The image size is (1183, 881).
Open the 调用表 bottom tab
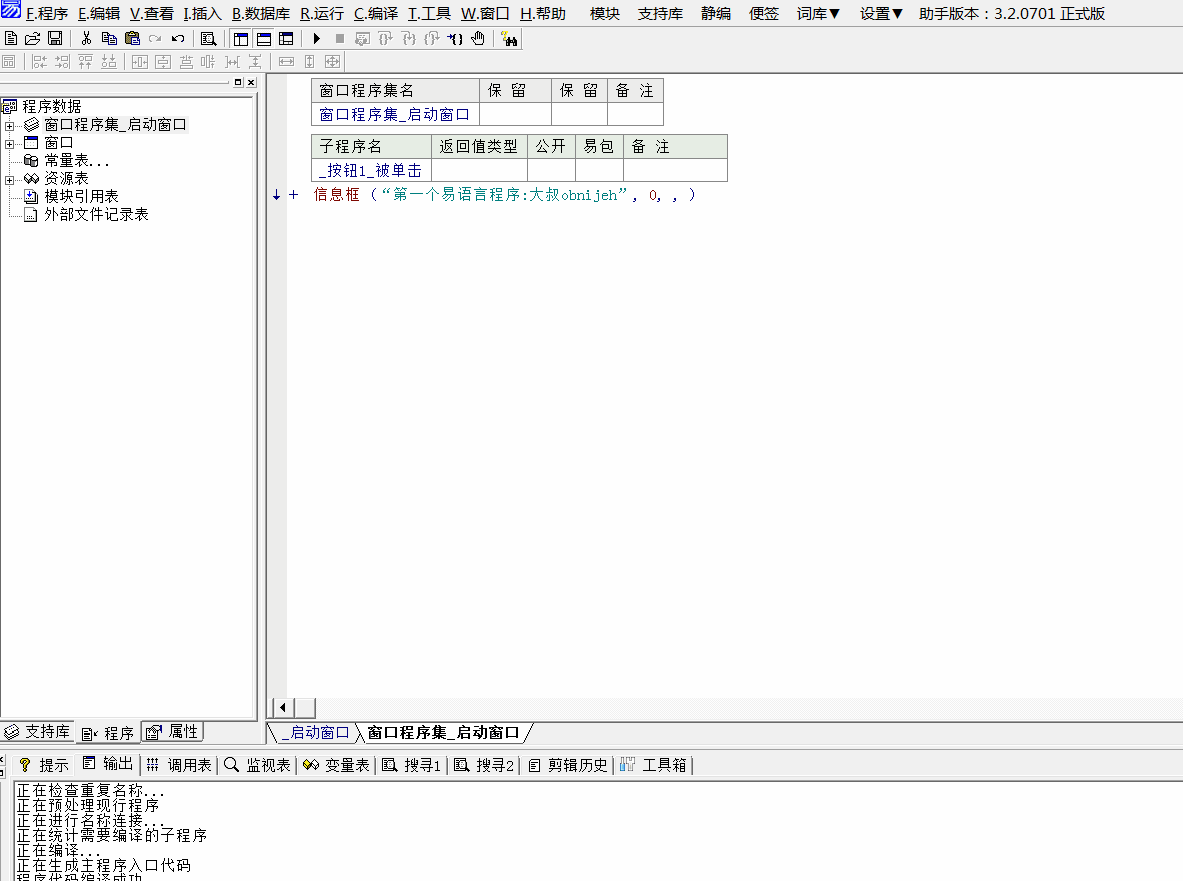179,765
